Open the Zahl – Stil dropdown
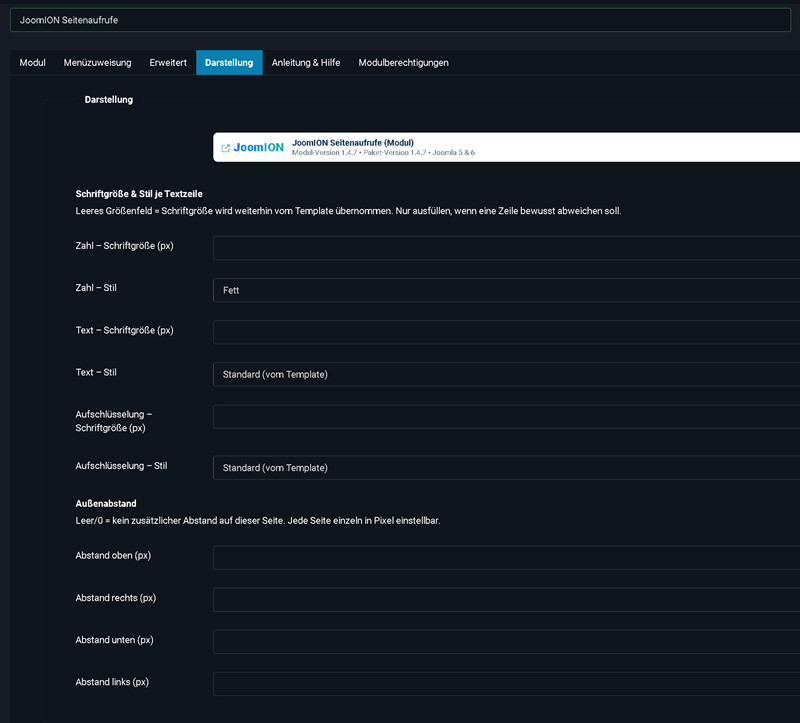This screenshot has width=800, height=723. tap(506, 290)
